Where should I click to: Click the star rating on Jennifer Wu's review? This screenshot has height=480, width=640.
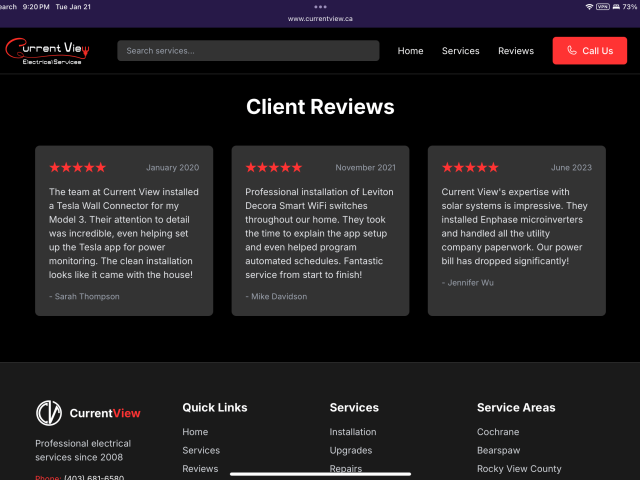click(x=470, y=168)
